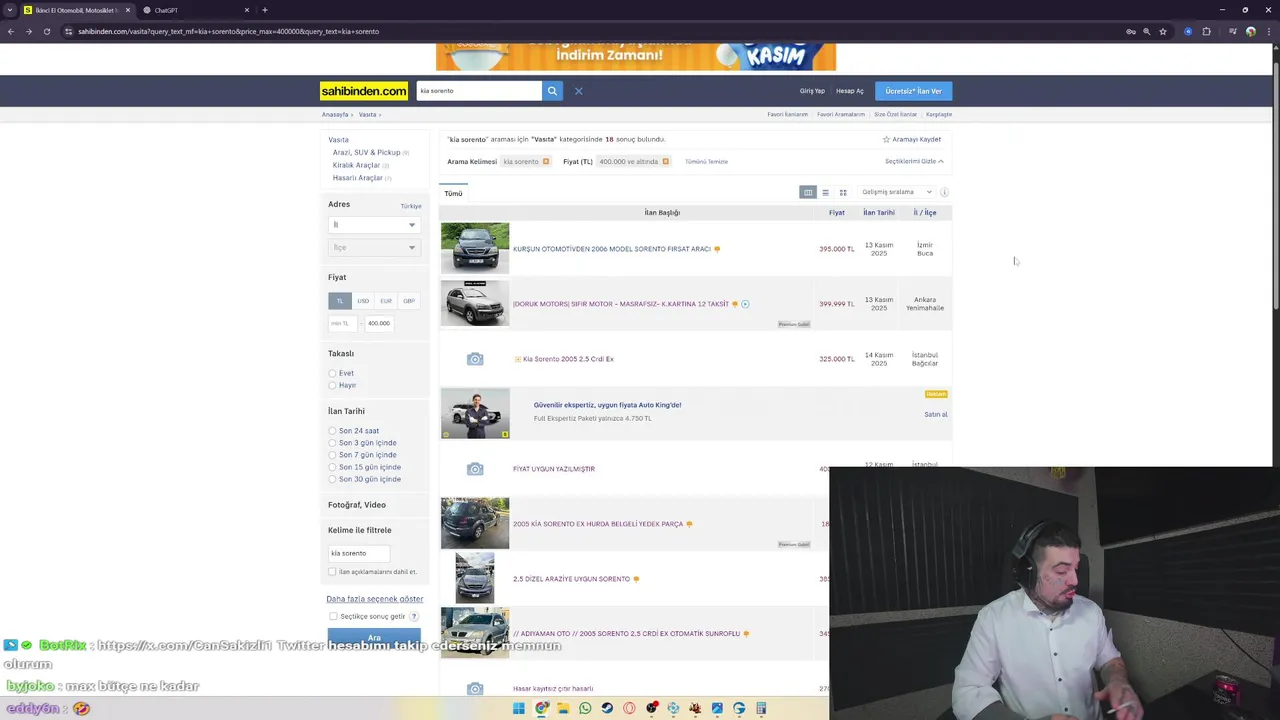Screen dimensions: 1280x720
Task: Remove the '400.000 ve altında' price filter chip
Action: click(x=665, y=161)
